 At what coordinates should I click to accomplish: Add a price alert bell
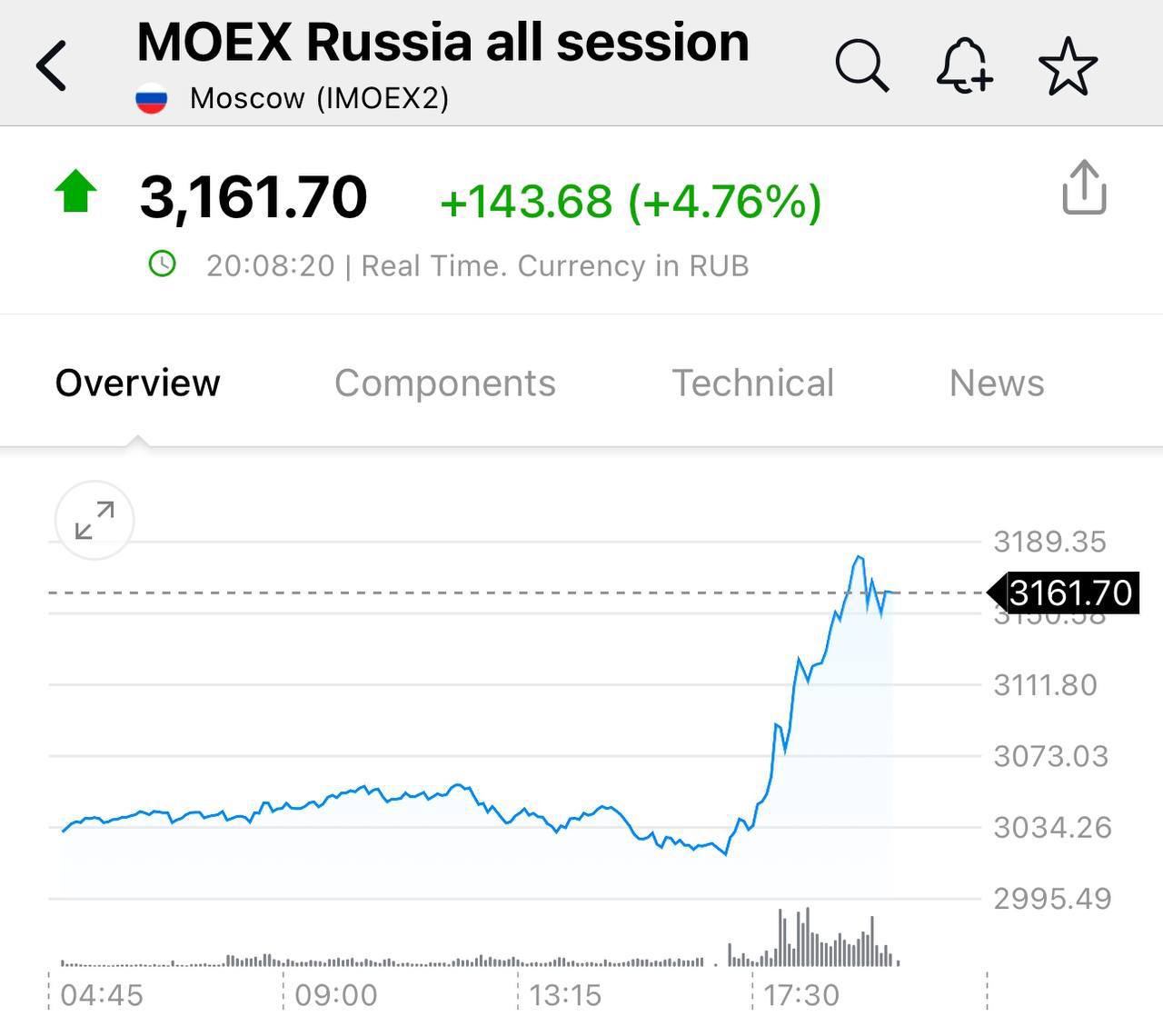tap(964, 65)
